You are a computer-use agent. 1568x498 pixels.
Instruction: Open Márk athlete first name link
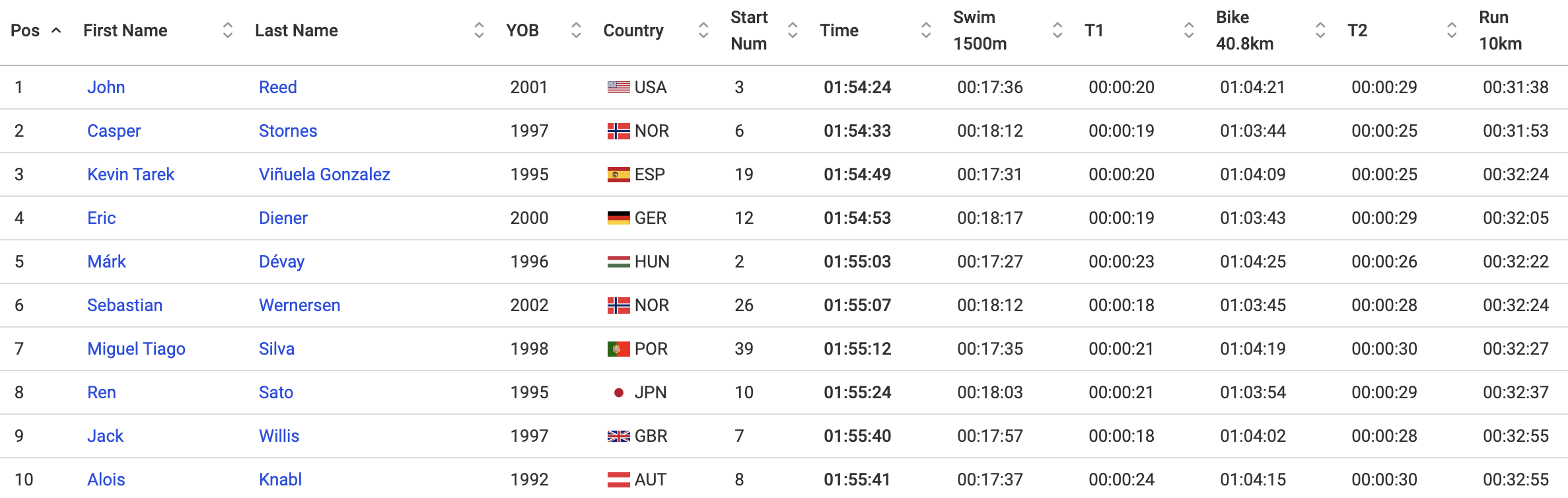pyautogui.click(x=106, y=262)
